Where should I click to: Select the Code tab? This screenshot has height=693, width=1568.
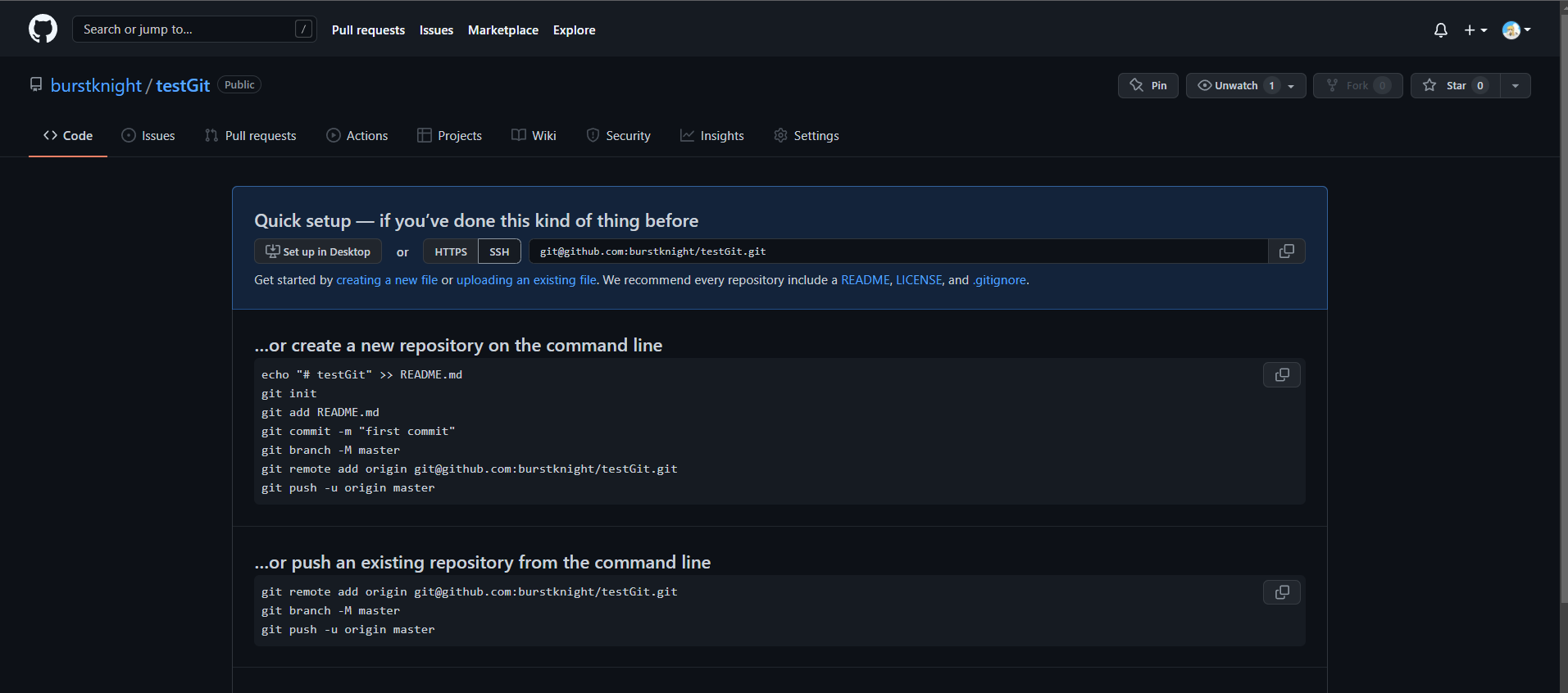(x=68, y=136)
